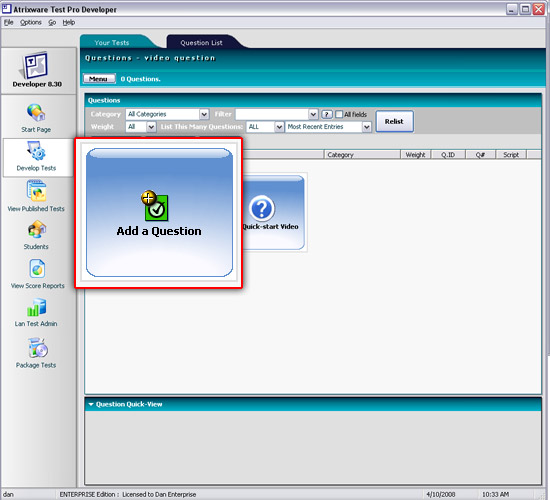Click the '0 Questions.' count text

[x=140, y=79]
